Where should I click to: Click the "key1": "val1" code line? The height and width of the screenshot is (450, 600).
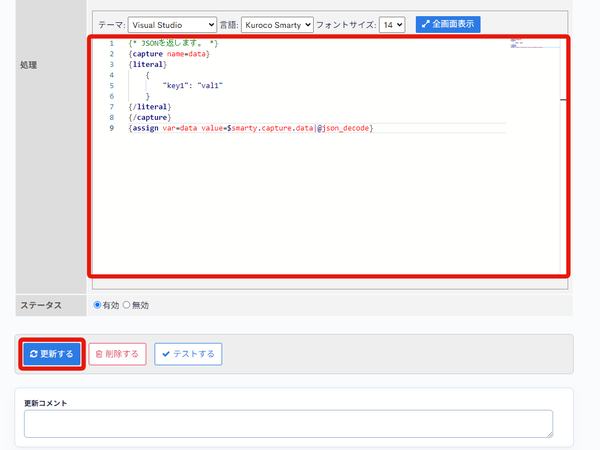tap(192, 86)
